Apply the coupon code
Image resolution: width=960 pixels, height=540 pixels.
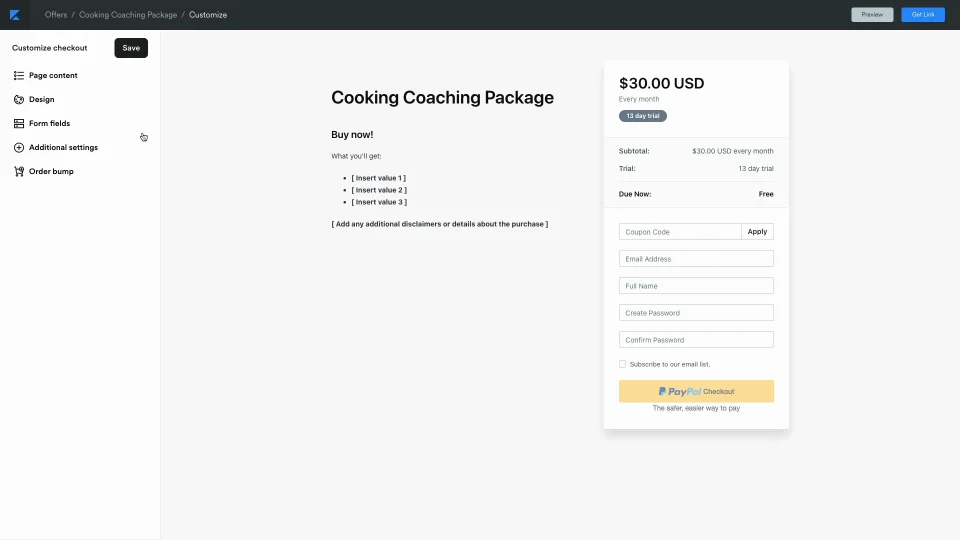click(x=757, y=231)
